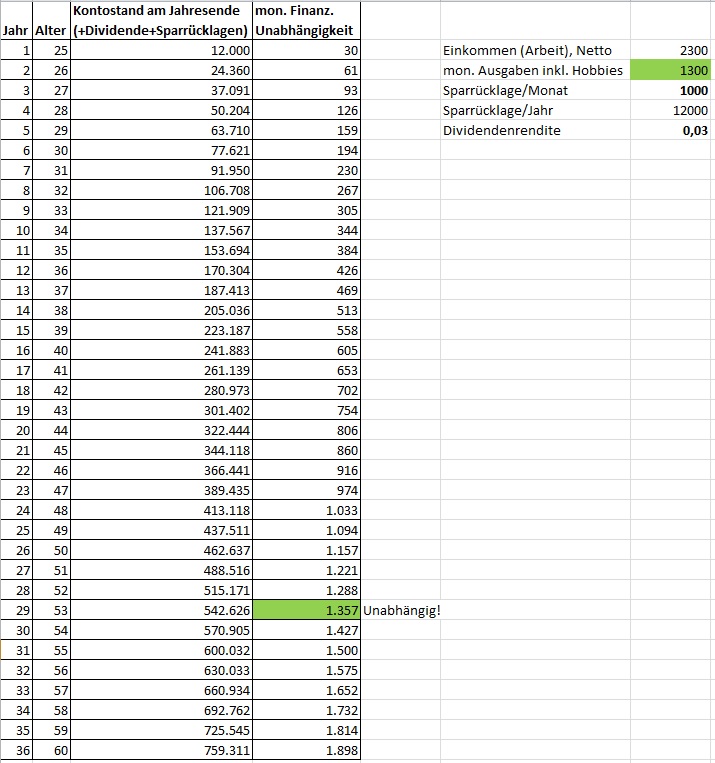Select the bold savings value 1000
Screen dimensions: 715x763
point(670,90)
